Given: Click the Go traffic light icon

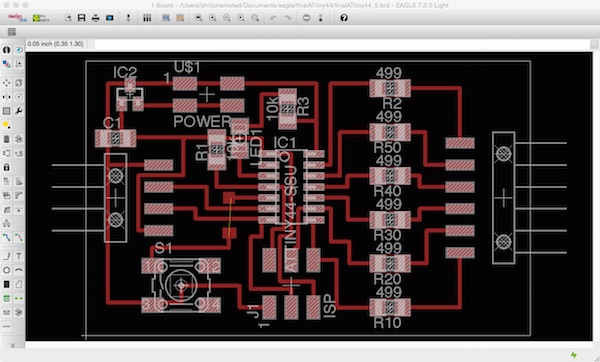Looking at the screenshot, I should [x=321, y=18].
